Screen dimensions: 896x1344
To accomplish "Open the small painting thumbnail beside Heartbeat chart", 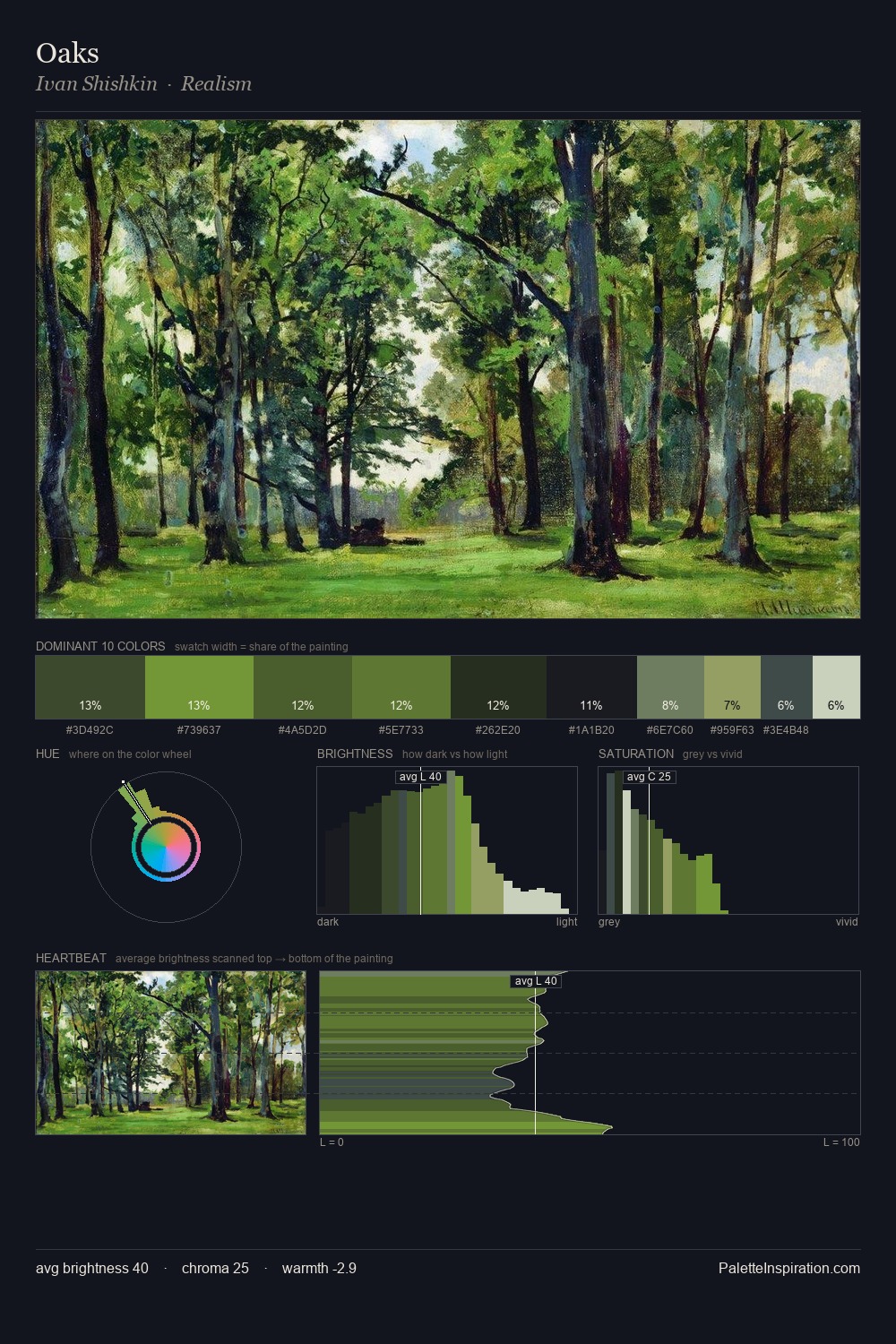I will tap(170, 1053).
